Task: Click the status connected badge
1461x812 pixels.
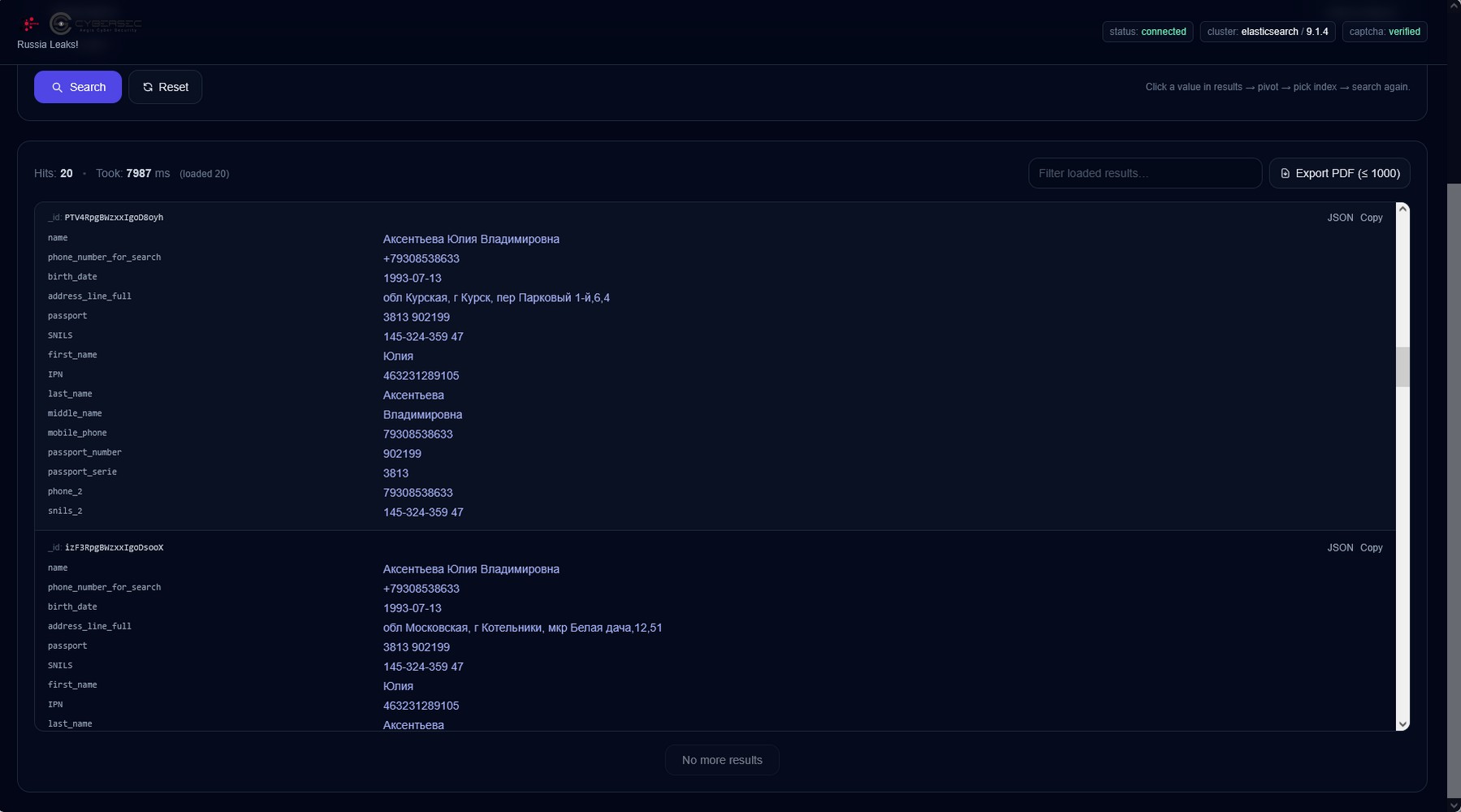Action: pyautogui.click(x=1148, y=32)
